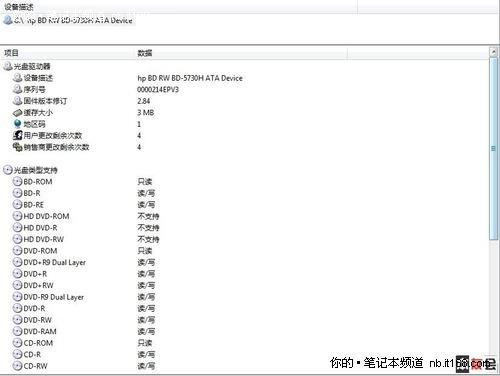Click the value 4 in the 用户更改剩余次数 row
The height and width of the screenshot is (376, 500).
point(139,136)
